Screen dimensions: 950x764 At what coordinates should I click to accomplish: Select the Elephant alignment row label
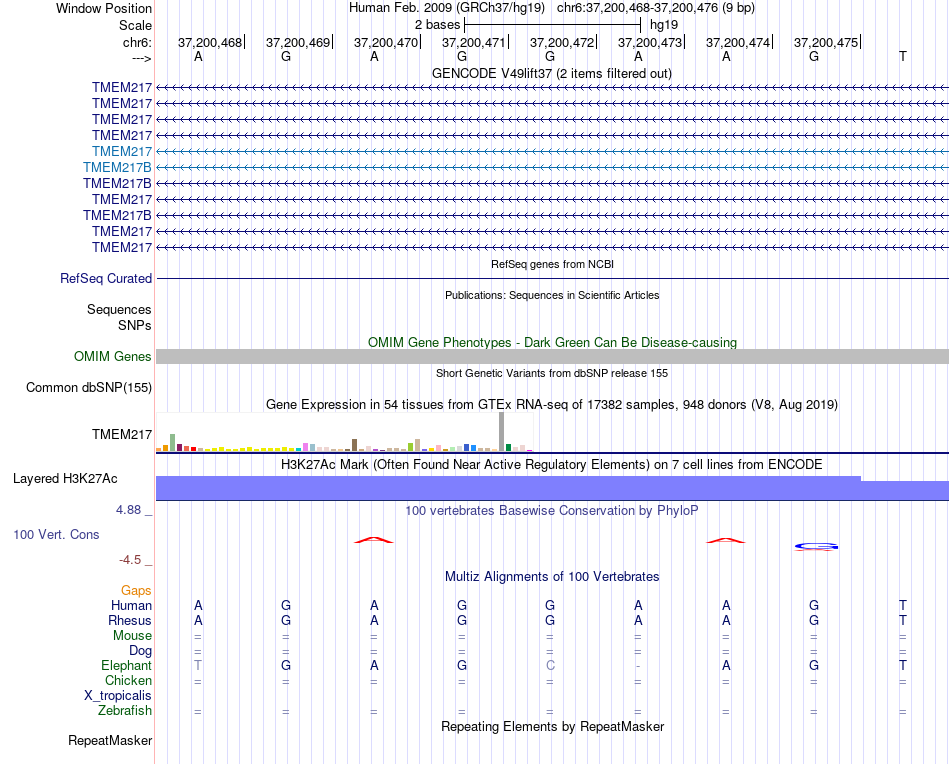coord(126,666)
